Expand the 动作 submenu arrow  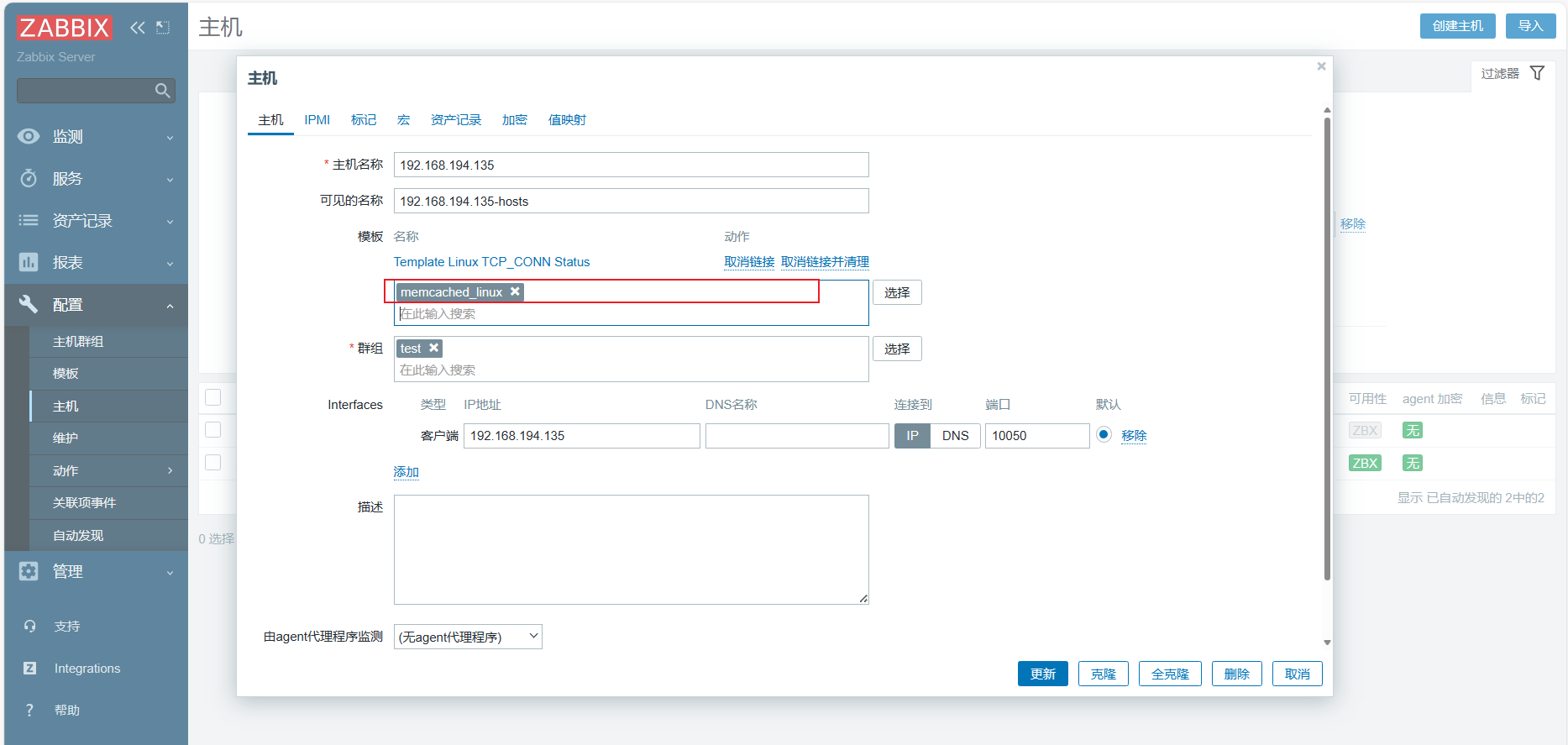(170, 470)
